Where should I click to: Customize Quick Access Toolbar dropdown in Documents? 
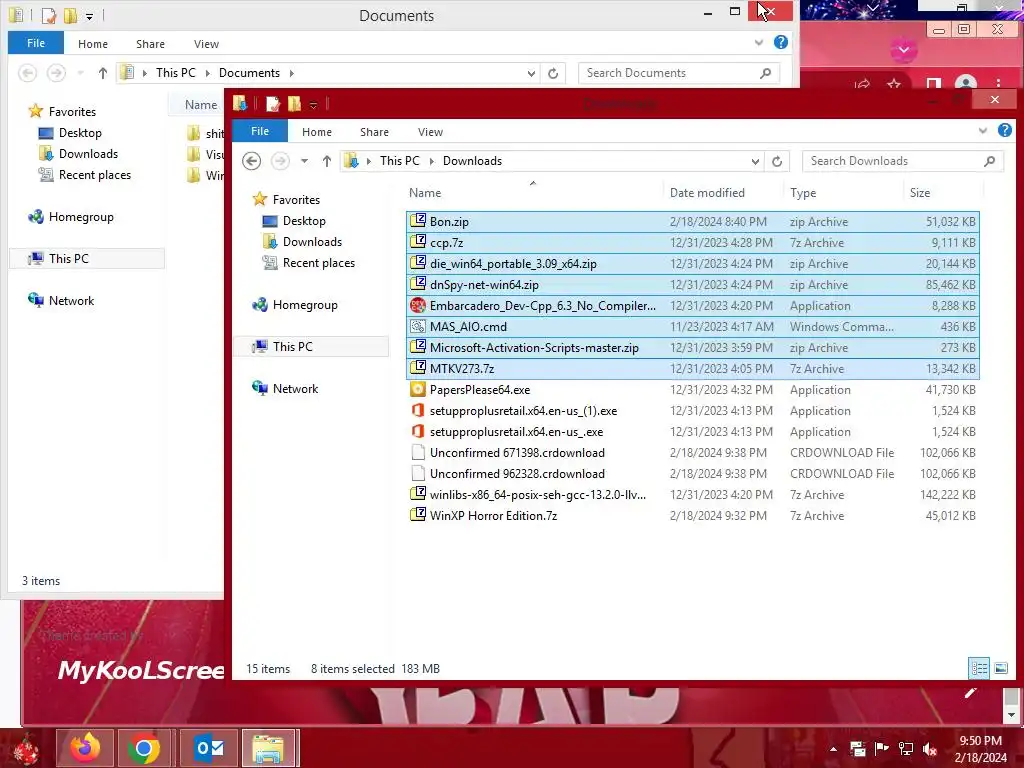[x=89, y=16]
